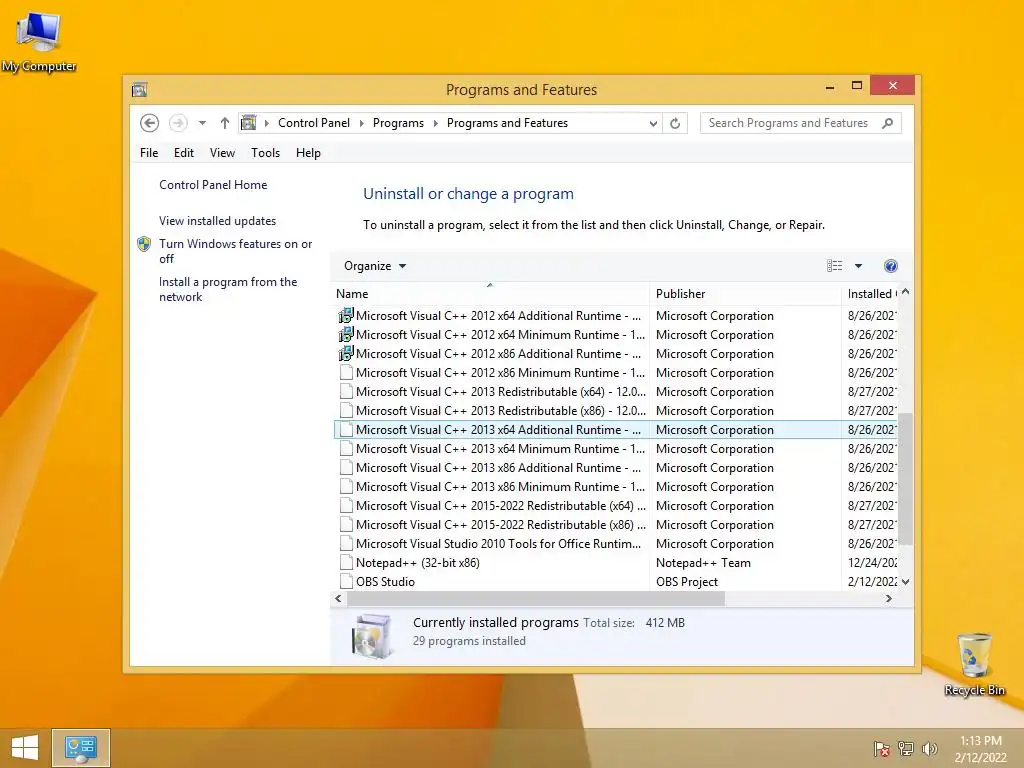The width and height of the screenshot is (1024, 768).
Task: Open the Tools menu
Action: [265, 153]
